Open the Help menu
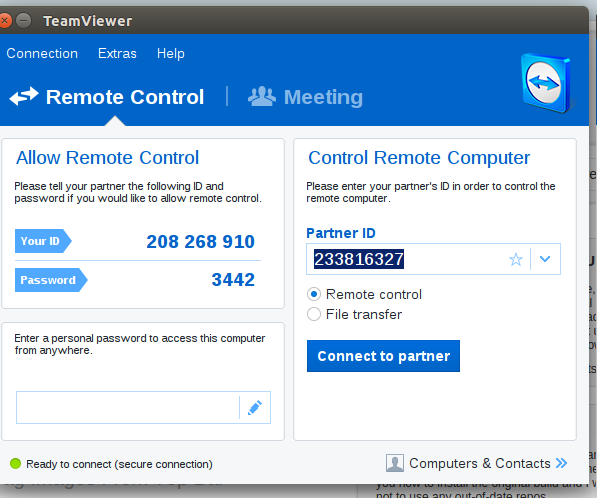Viewport: 597px width, 498px height. pos(171,53)
